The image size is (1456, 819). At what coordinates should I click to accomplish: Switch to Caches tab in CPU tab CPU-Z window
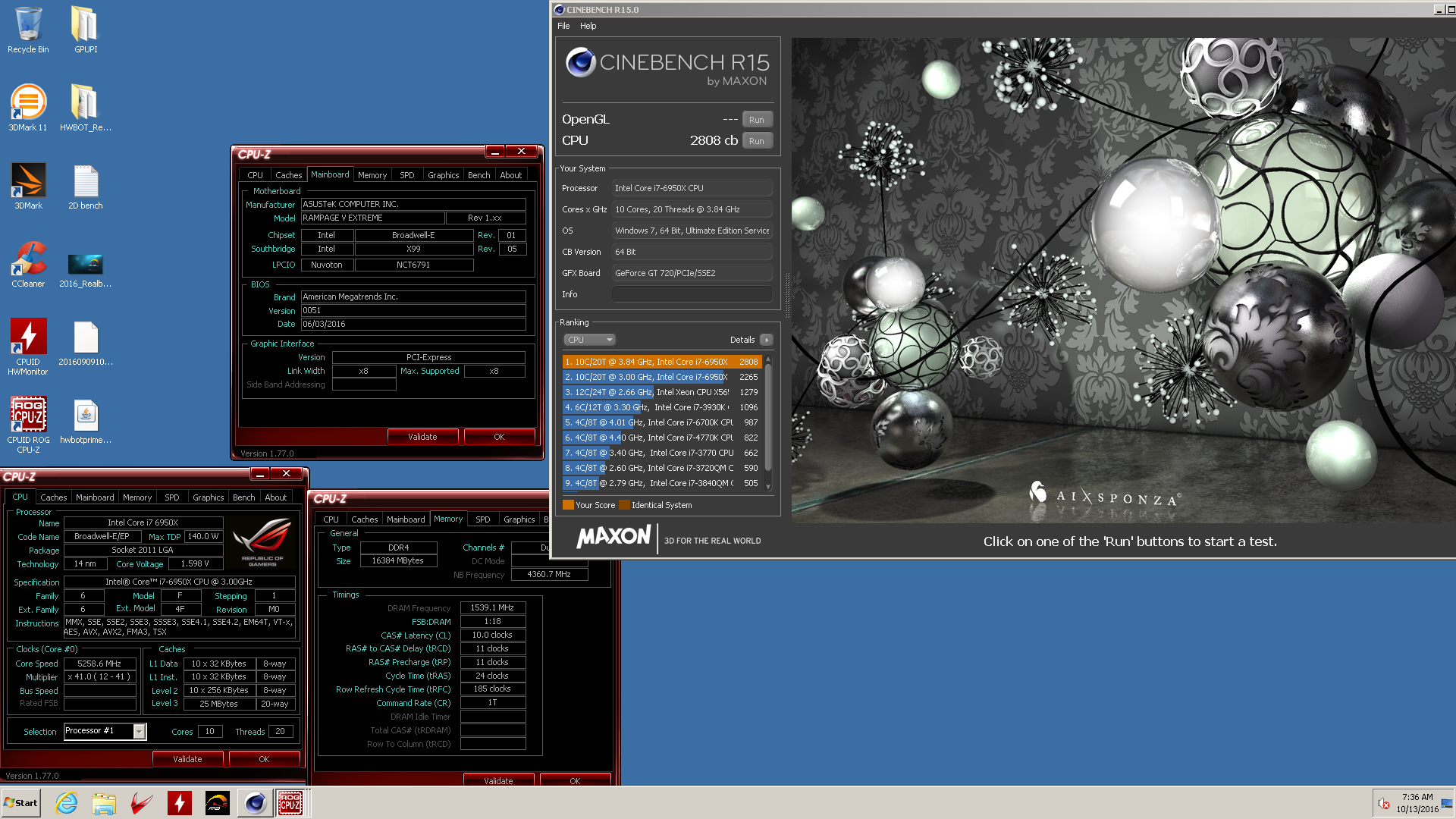pyautogui.click(x=54, y=497)
